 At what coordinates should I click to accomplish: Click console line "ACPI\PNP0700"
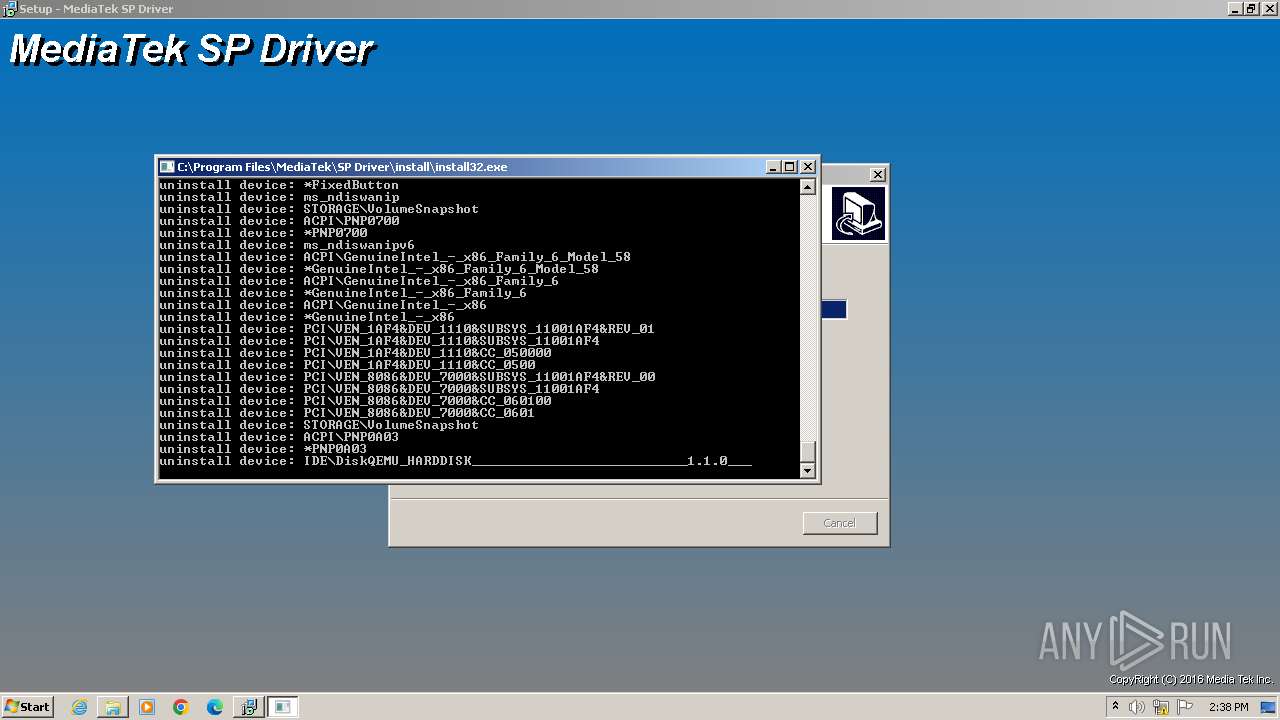point(351,221)
